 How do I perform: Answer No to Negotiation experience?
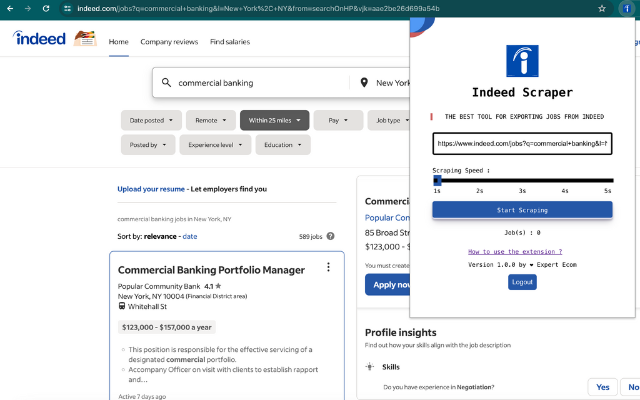tap(631, 387)
